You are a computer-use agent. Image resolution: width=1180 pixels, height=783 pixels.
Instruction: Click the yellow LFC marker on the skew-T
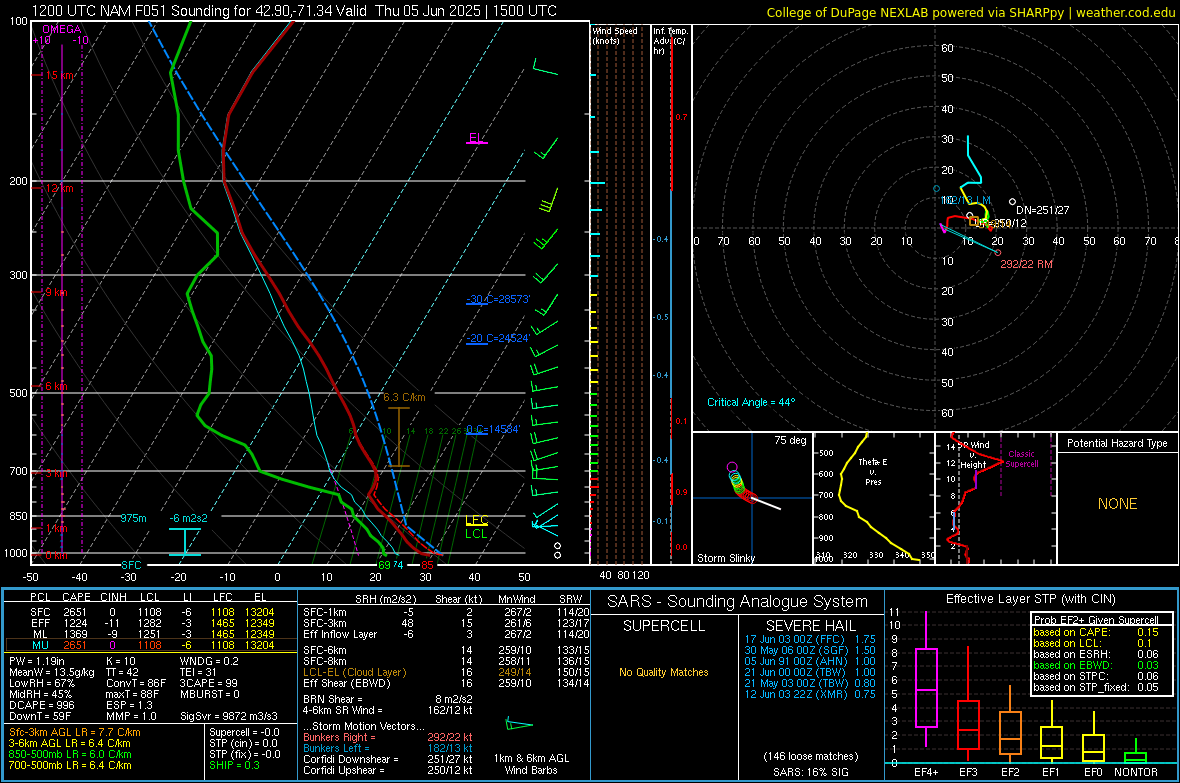click(x=476, y=520)
